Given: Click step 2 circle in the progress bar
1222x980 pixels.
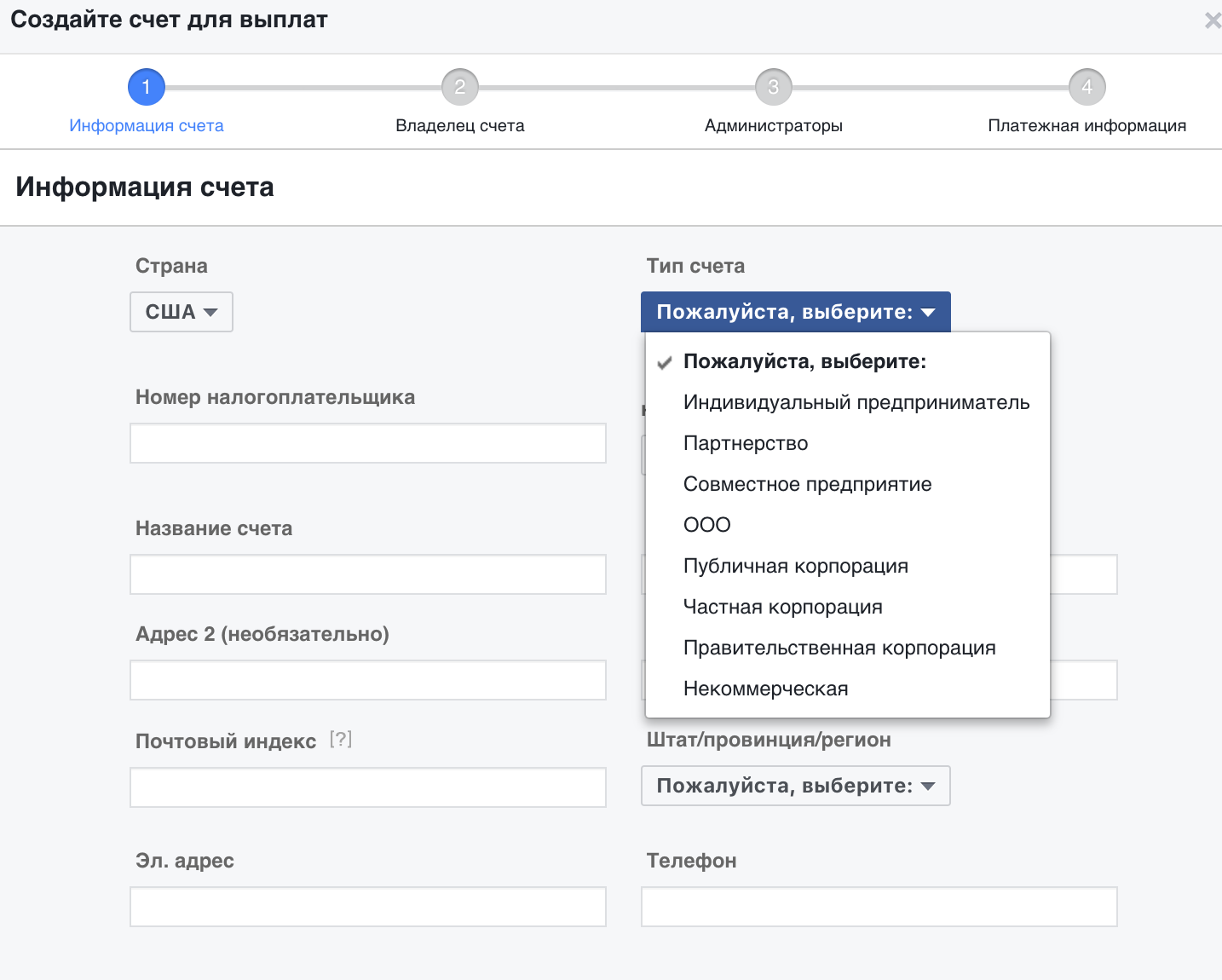Looking at the screenshot, I should tap(460, 86).
